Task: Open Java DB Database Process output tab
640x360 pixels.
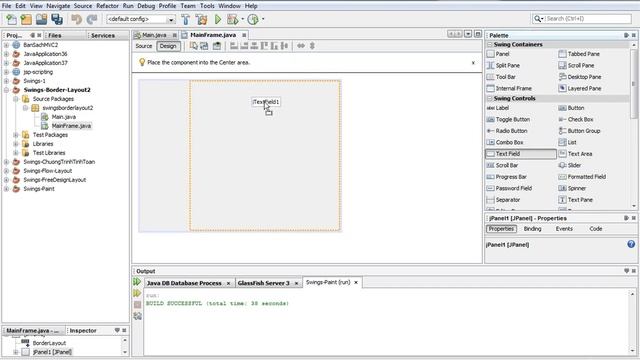Action: tap(184, 283)
